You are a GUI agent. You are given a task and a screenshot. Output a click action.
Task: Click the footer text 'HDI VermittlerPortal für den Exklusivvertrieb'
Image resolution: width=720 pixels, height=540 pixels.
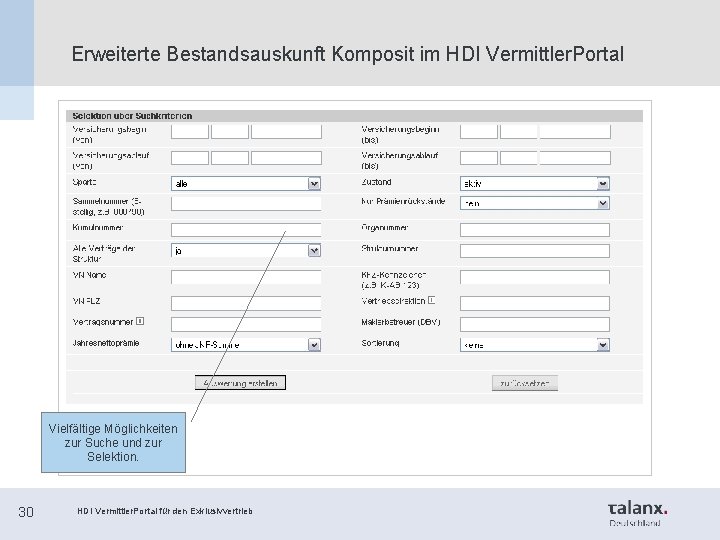pyautogui.click(x=165, y=511)
